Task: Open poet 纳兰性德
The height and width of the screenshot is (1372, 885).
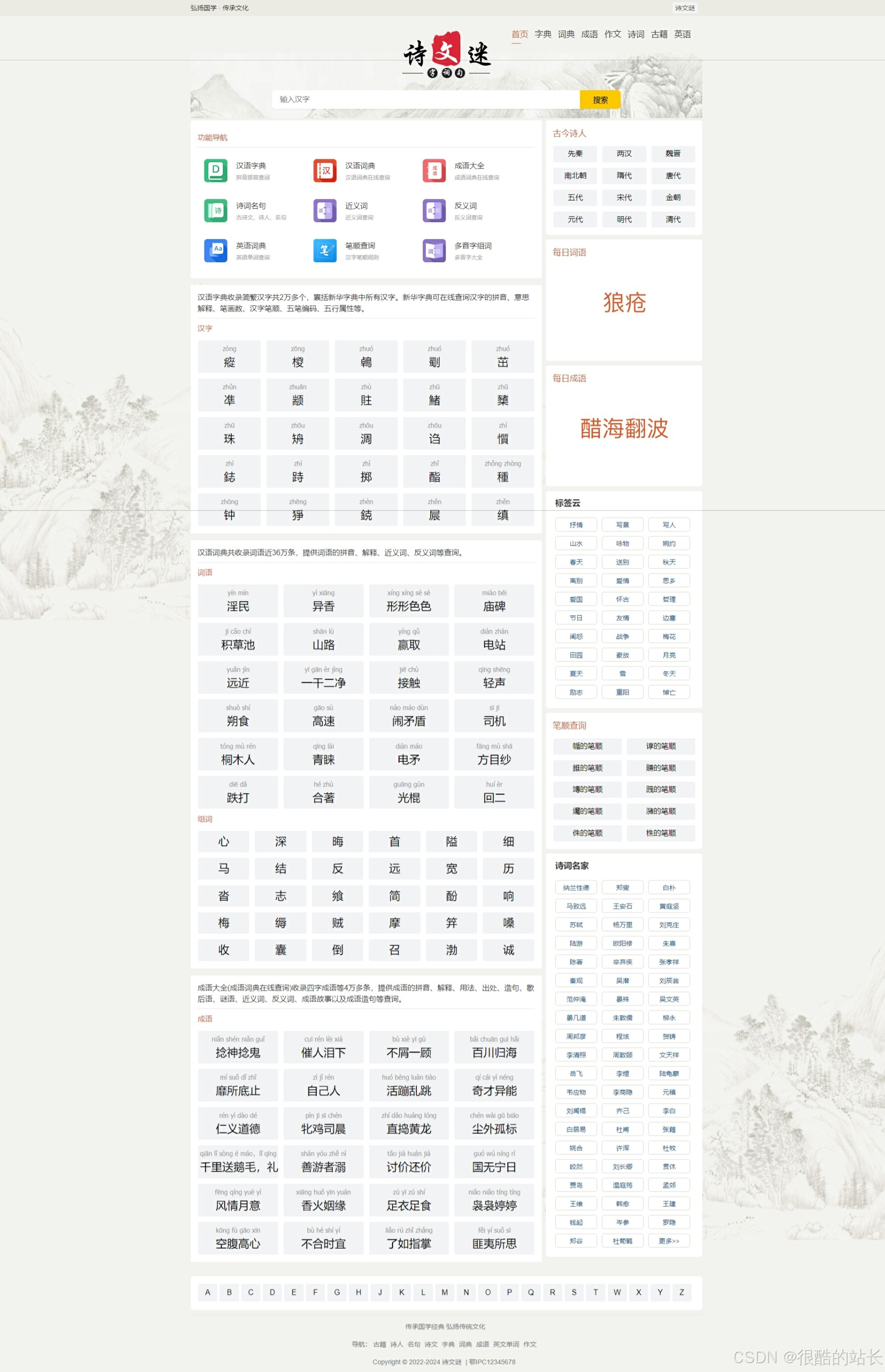Action: coord(576,887)
